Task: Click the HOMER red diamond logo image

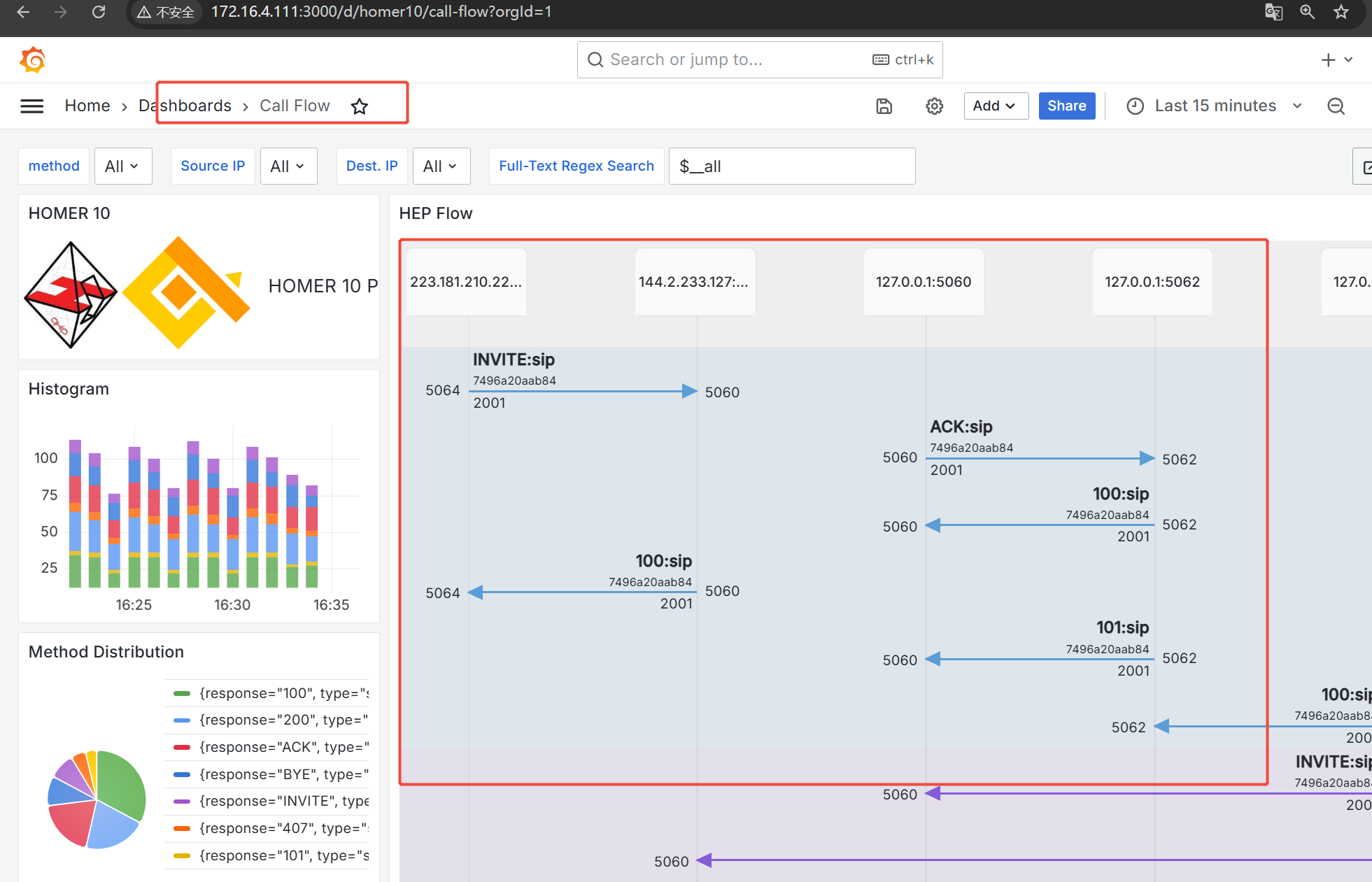Action: pos(71,294)
